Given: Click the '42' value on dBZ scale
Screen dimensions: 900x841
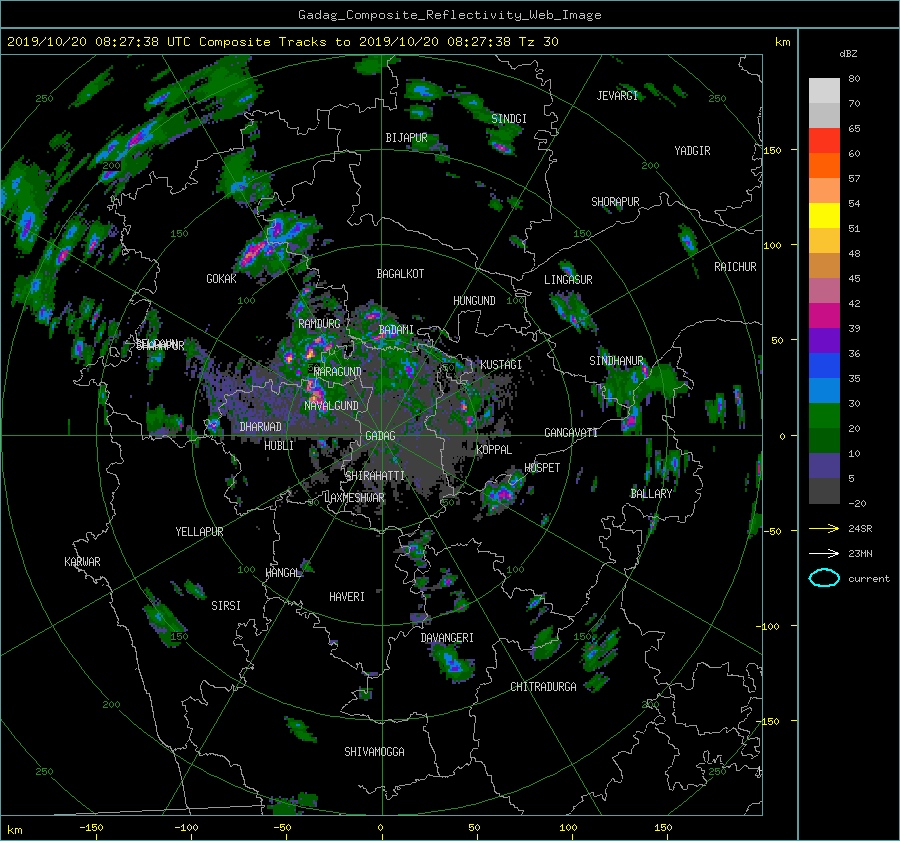Looking at the screenshot, I should [854, 304].
